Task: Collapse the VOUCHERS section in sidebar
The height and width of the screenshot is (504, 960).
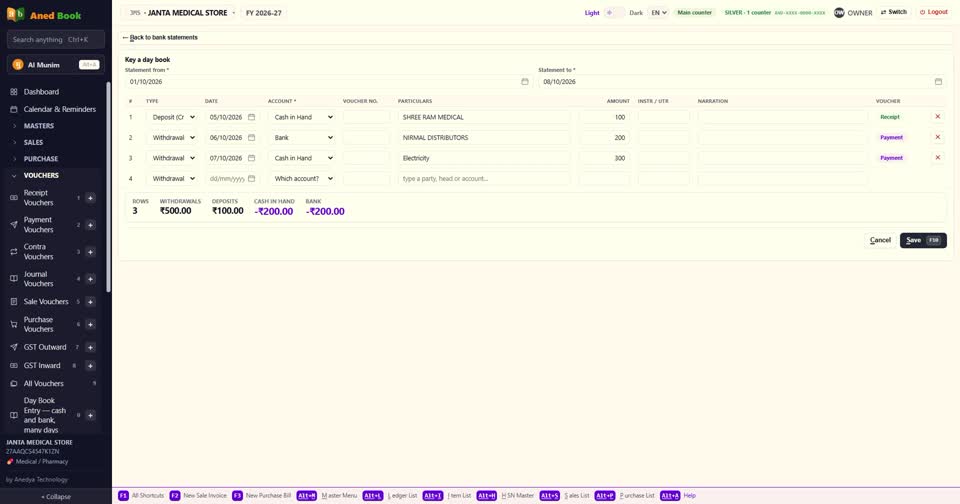Action: point(41,175)
